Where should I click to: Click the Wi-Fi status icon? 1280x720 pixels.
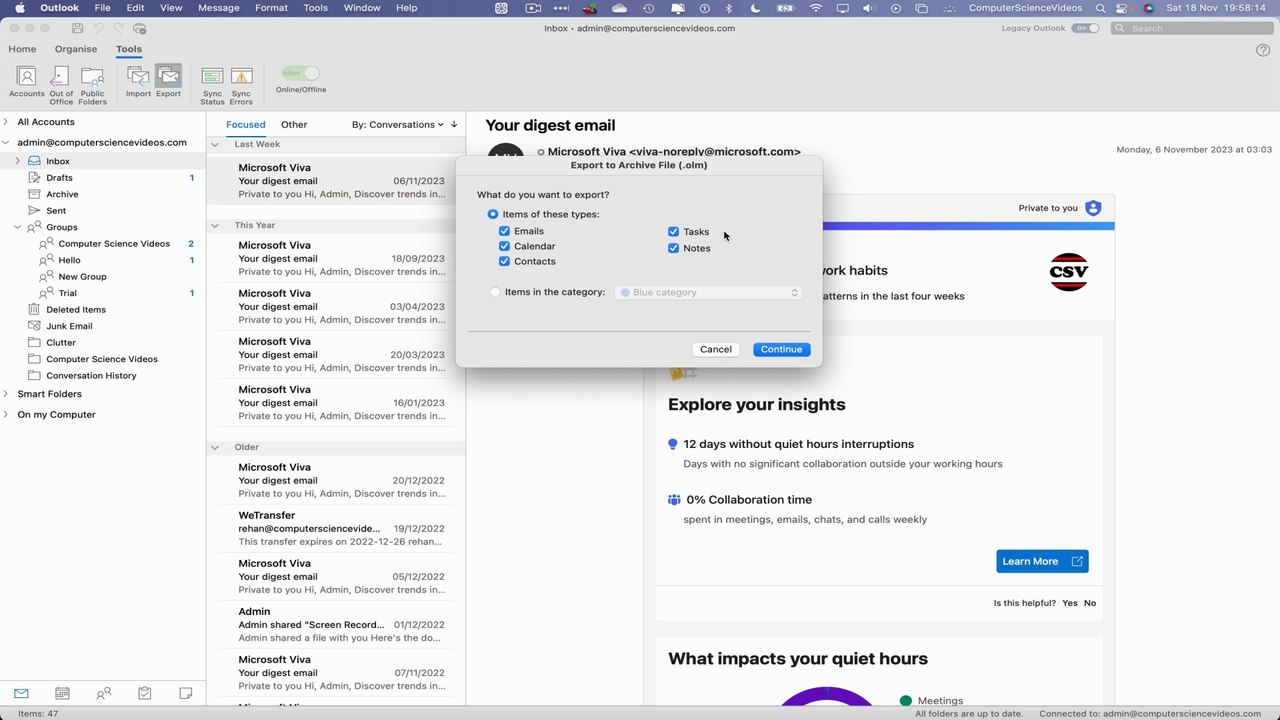[x=816, y=8]
